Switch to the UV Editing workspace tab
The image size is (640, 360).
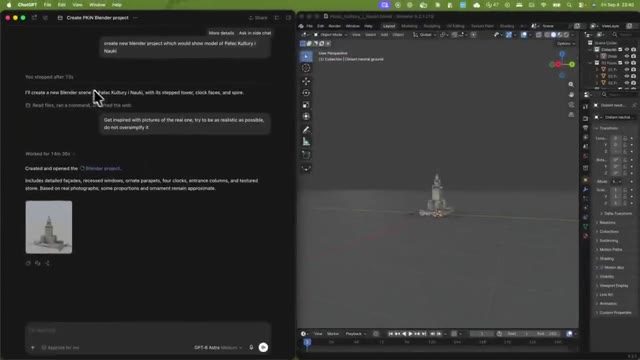point(455,26)
